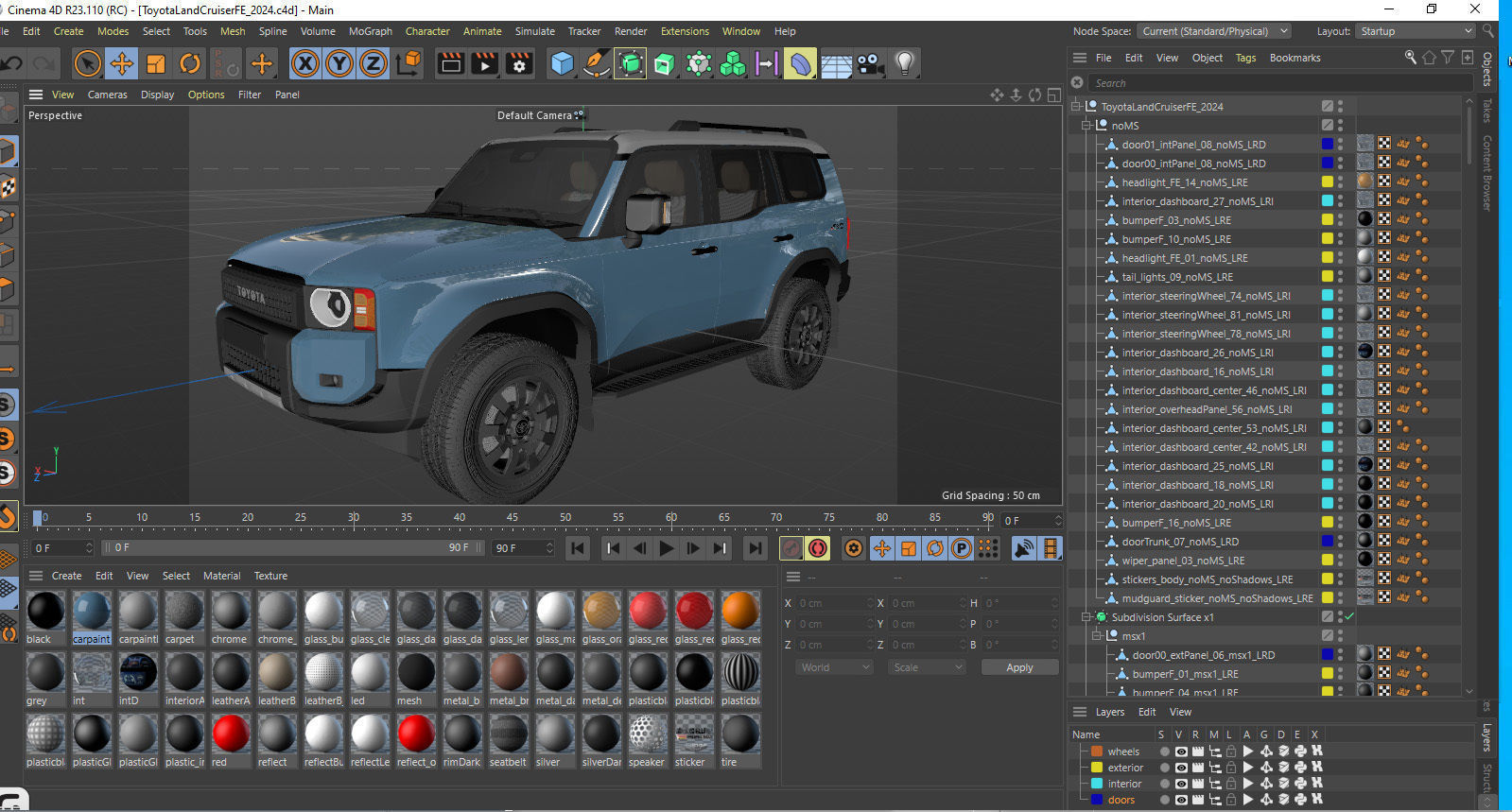Open viewport Cameras menu

tap(107, 95)
